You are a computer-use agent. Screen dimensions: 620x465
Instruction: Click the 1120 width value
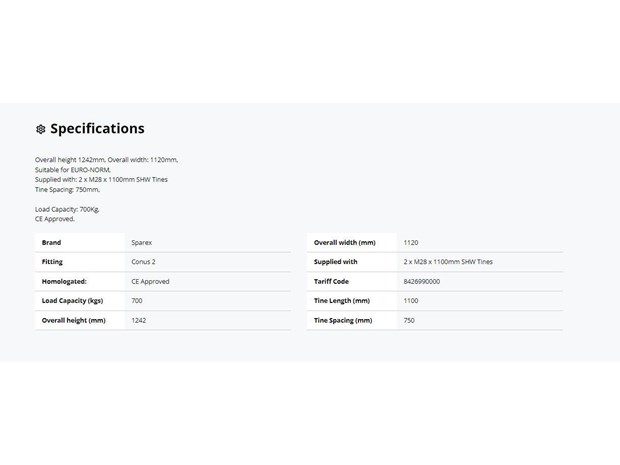pos(411,242)
